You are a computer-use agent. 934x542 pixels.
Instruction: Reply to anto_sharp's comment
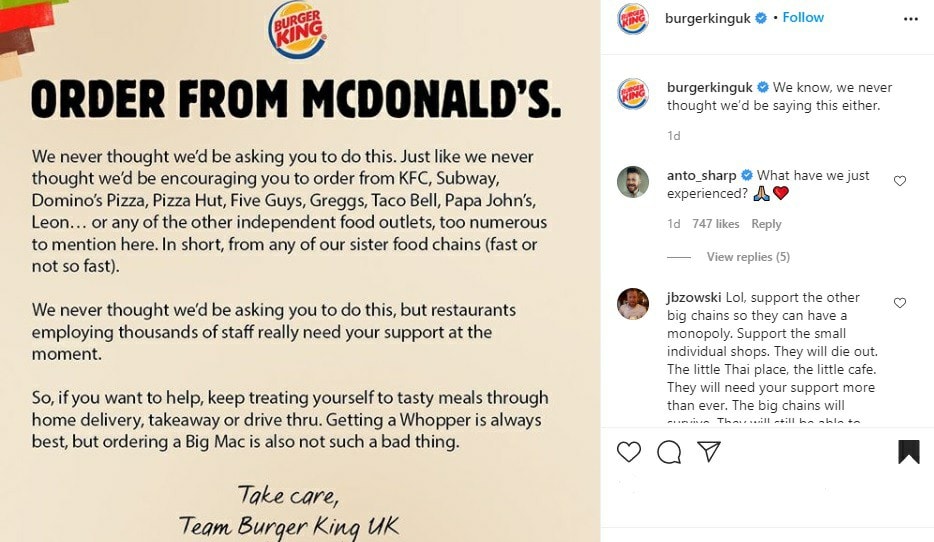pyautogui.click(x=766, y=224)
